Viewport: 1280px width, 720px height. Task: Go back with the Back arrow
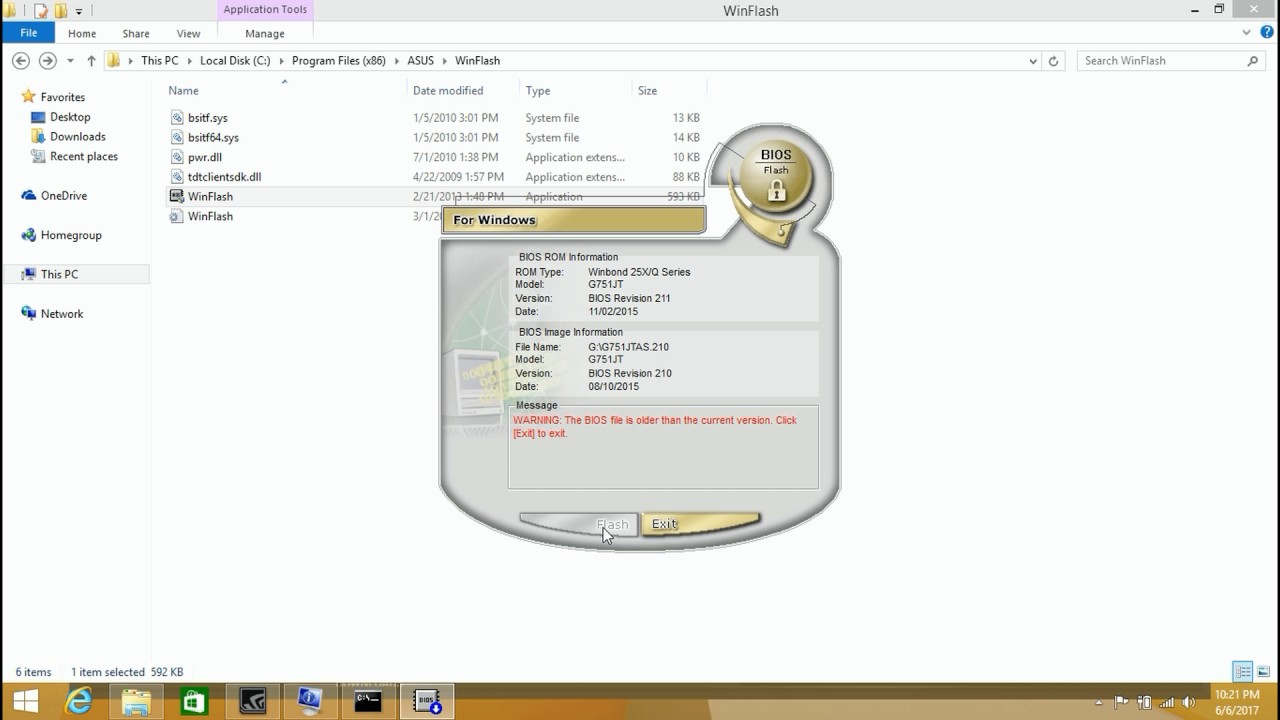coord(21,61)
